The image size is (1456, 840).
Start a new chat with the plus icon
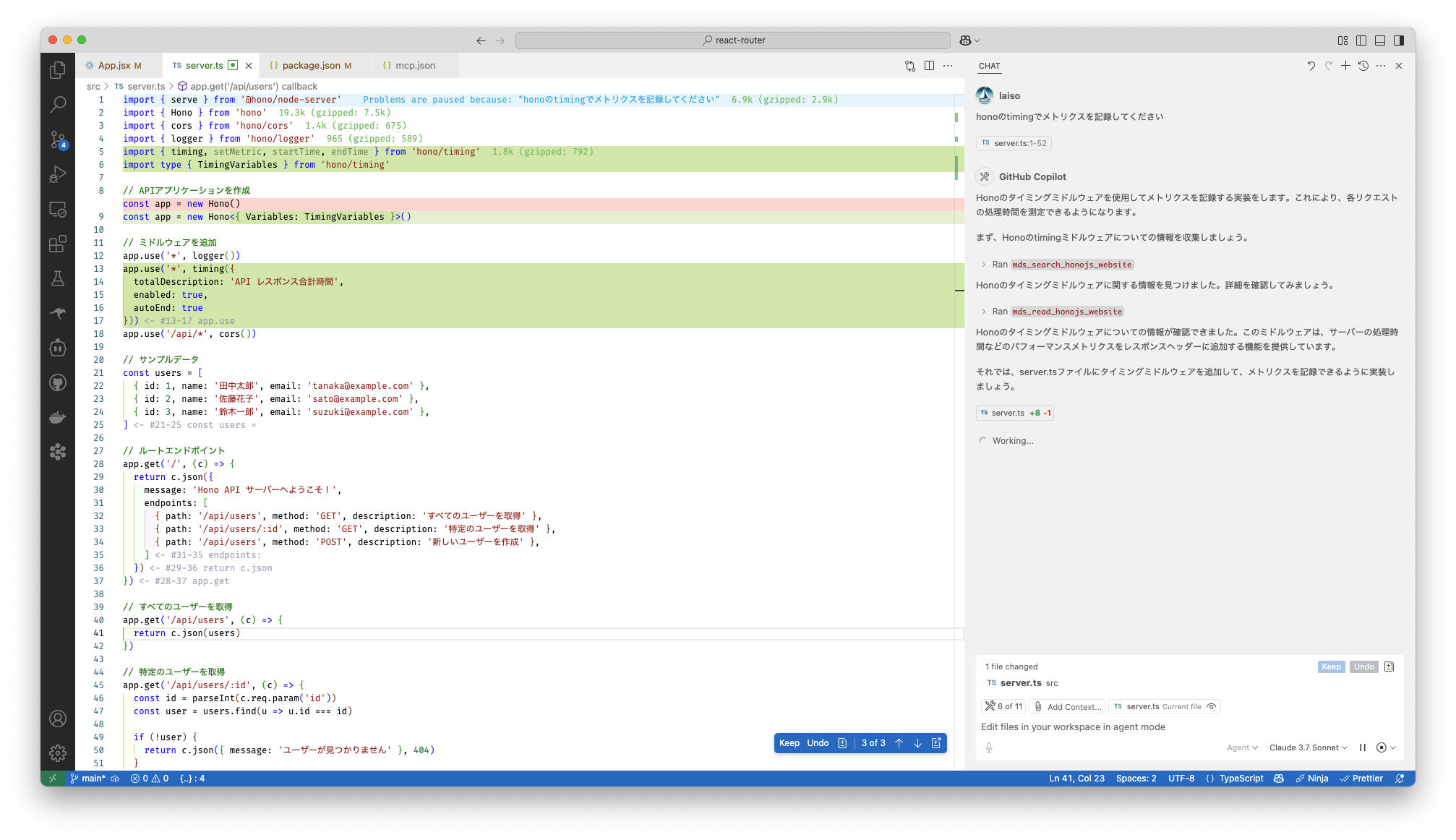pyautogui.click(x=1345, y=66)
